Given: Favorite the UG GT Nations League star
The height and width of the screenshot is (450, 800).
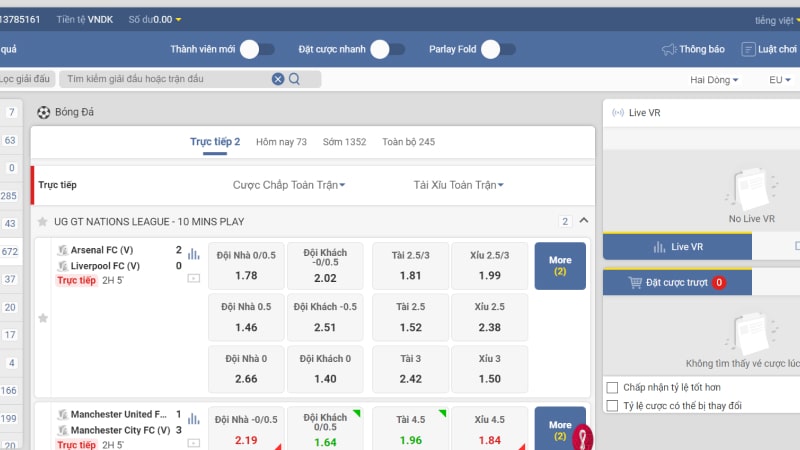Looking at the screenshot, I should pos(42,221).
